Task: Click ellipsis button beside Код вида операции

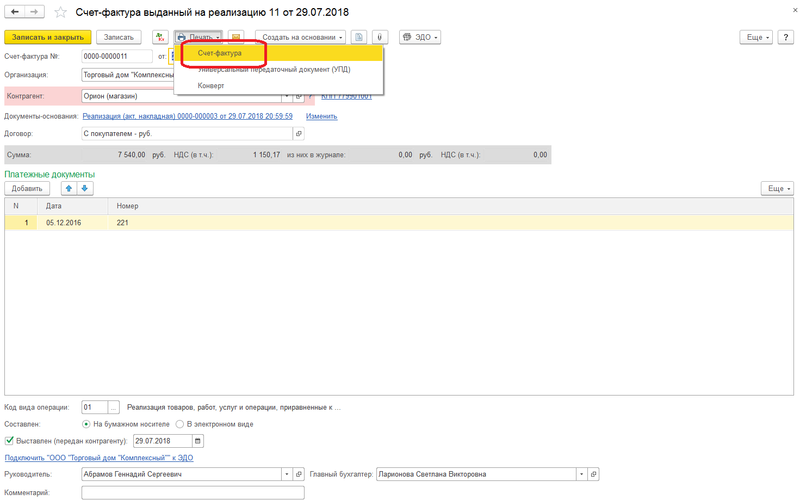Action: coord(113,407)
